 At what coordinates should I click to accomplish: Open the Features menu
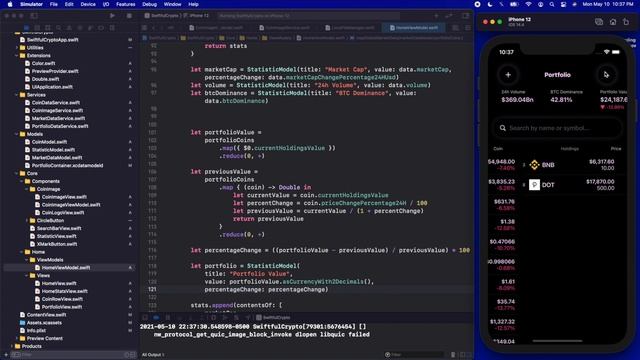(x=126, y=4)
